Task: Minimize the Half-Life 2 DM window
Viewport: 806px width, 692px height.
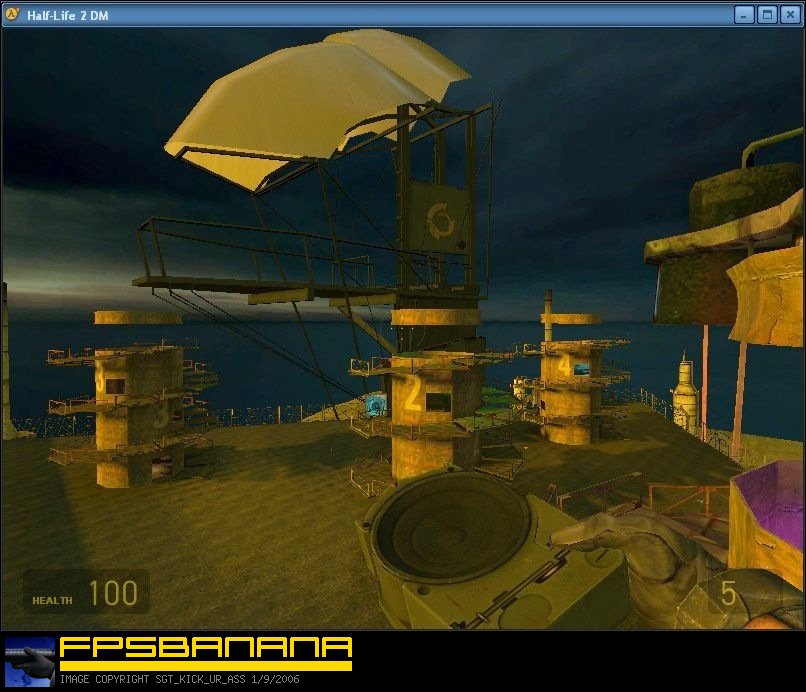Action: tap(744, 14)
